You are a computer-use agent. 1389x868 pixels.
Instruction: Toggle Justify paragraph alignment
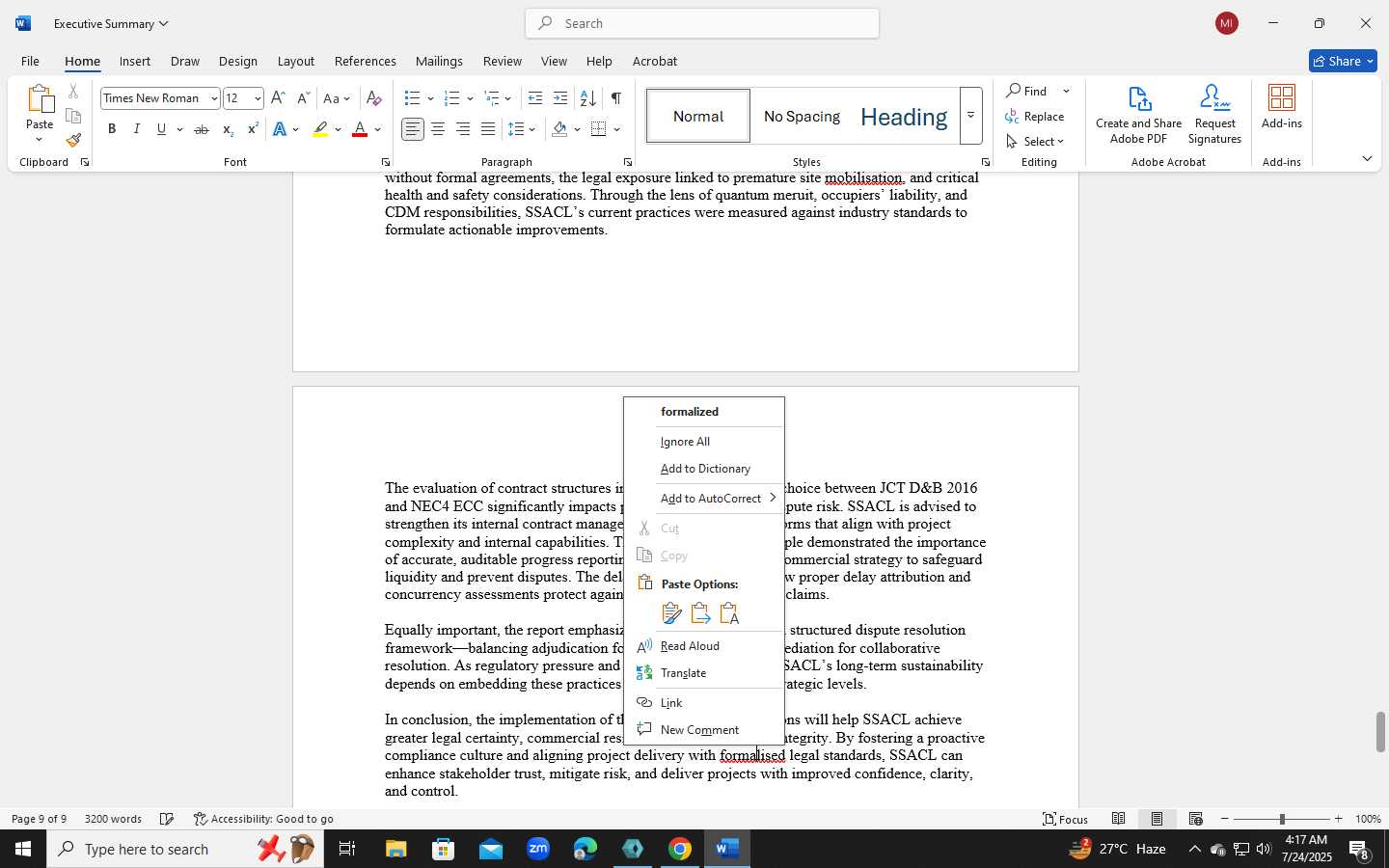[488, 129]
